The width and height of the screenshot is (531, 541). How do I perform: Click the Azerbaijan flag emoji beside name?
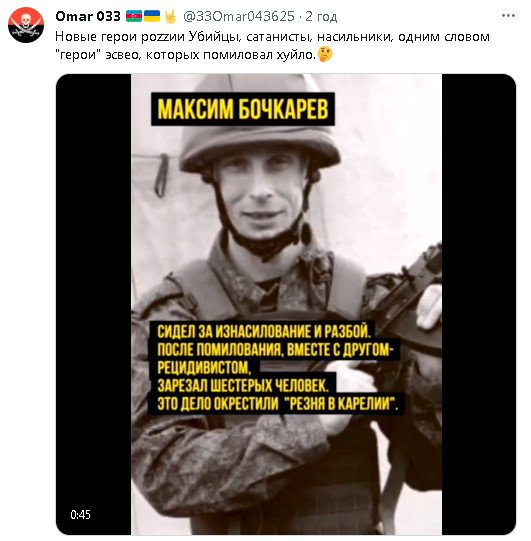[134, 16]
